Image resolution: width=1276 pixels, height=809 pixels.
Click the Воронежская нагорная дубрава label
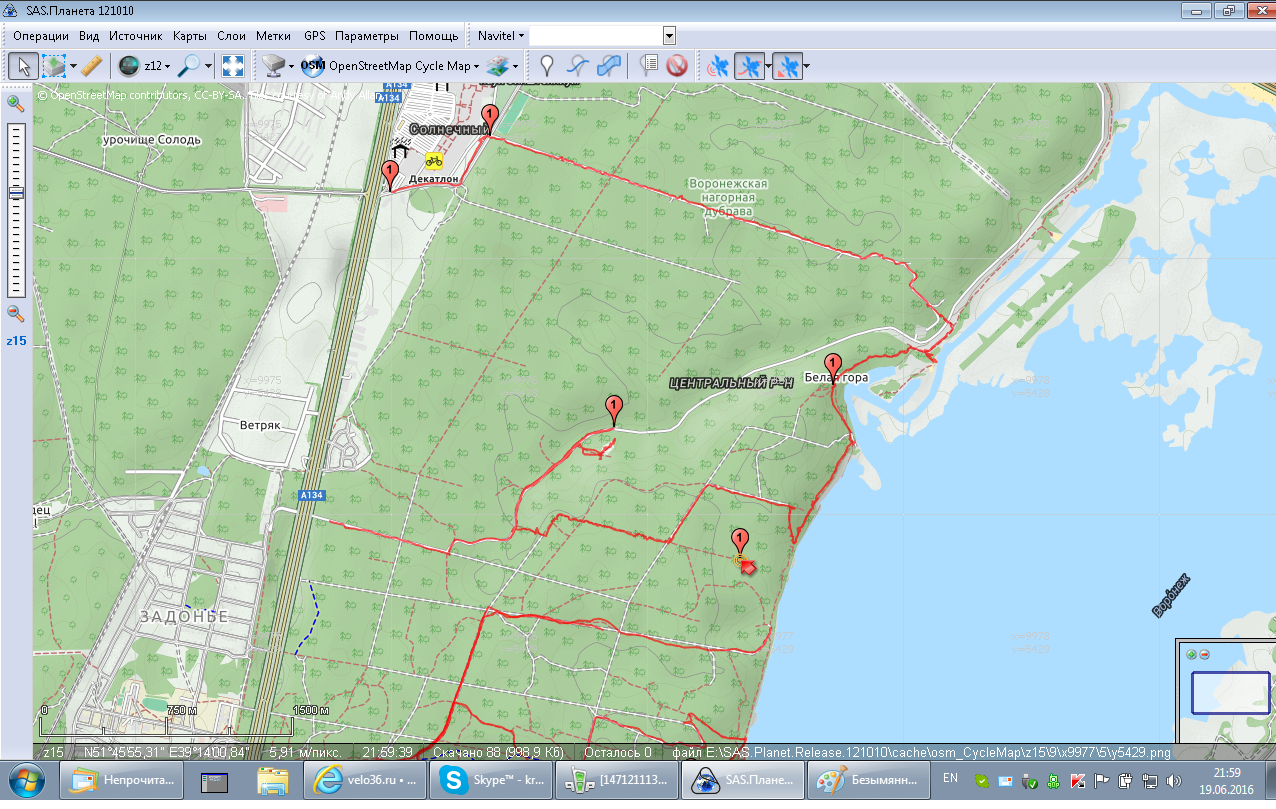728,198
